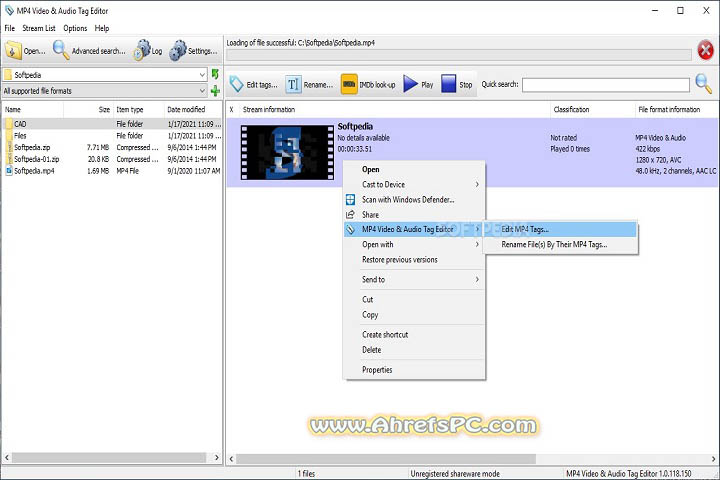
Task: Click Windows Defender shield icon in context menu
Action: click(x=350, y=200)
